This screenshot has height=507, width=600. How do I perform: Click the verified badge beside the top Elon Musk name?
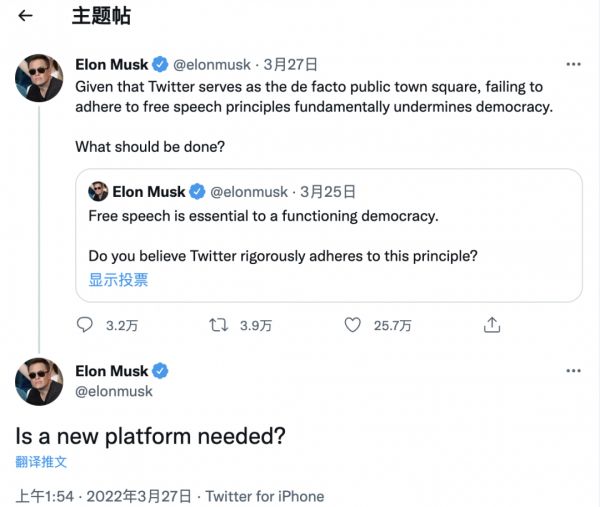tap(160, 65)
